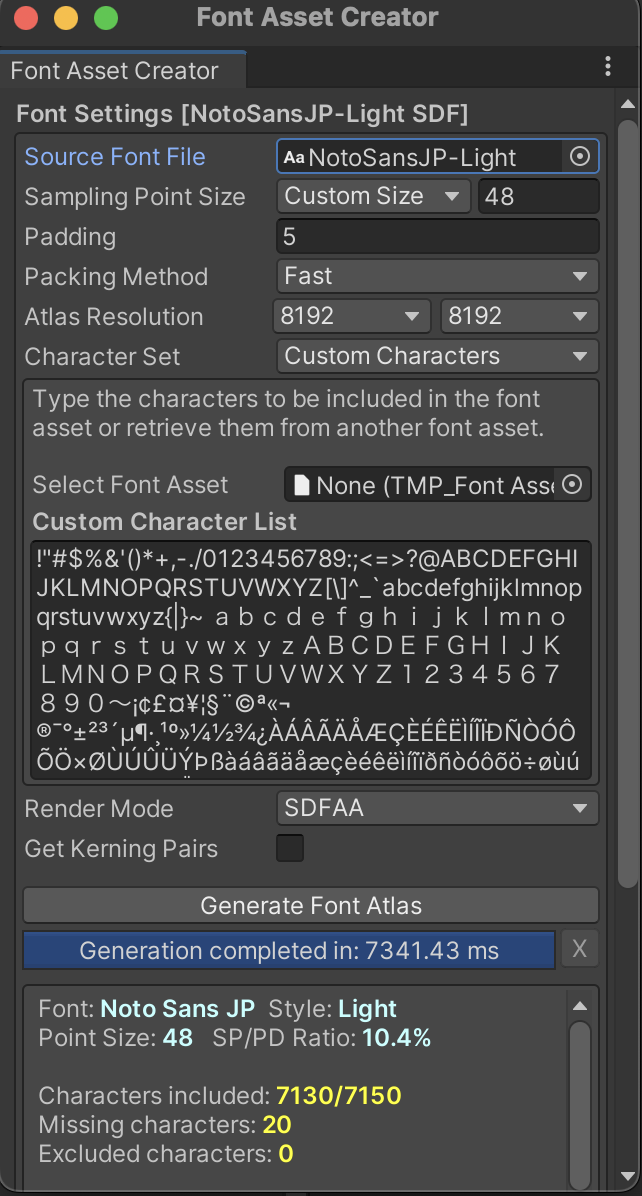Open the first Atlas Resolution 8192 dropdown
The width and height of the screenshot is (642, 1196).
pos(351,317)
